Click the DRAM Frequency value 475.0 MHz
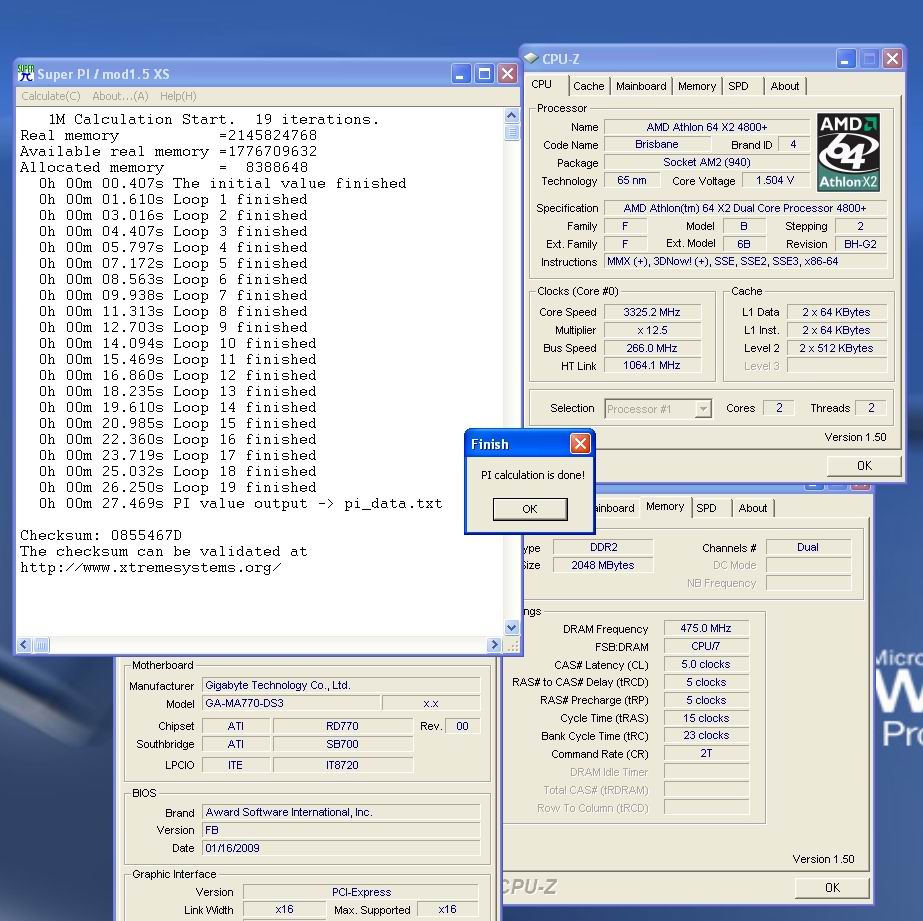The image size is (923, 921). click(706, 629)
